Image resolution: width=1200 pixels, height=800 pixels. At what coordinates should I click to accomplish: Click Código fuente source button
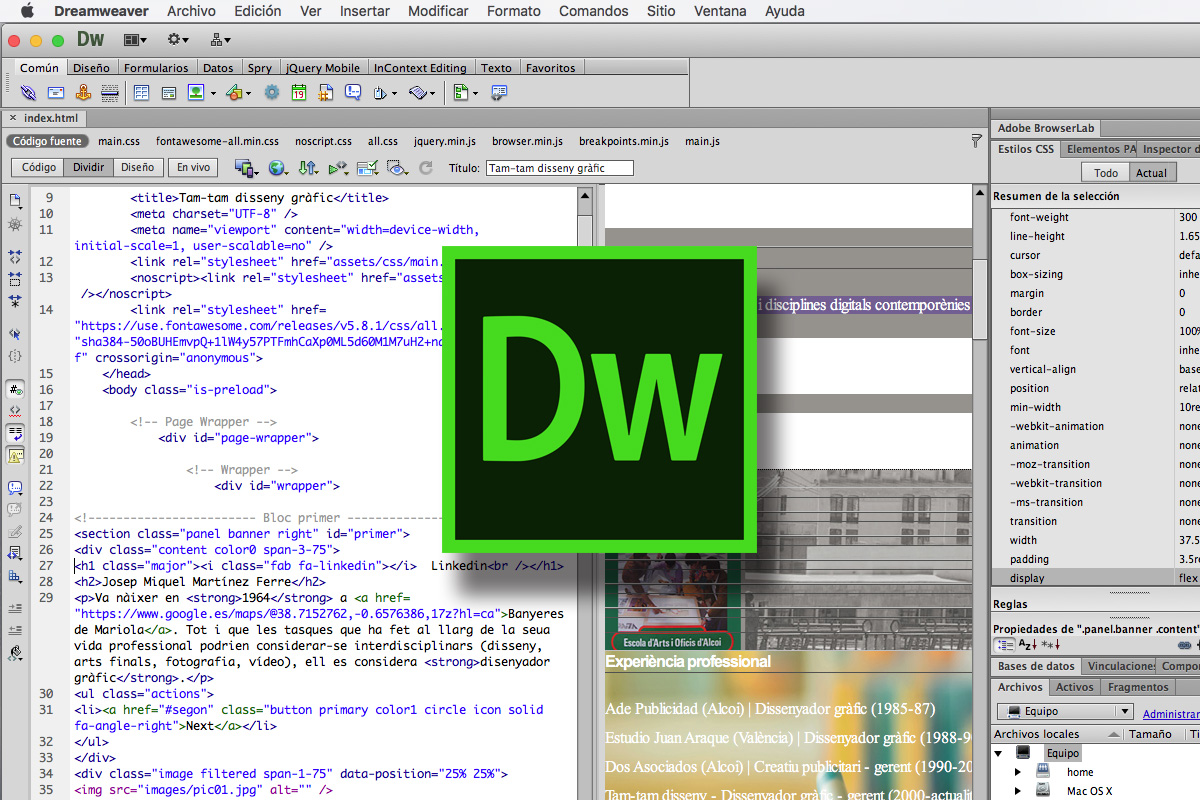point(47,141)
